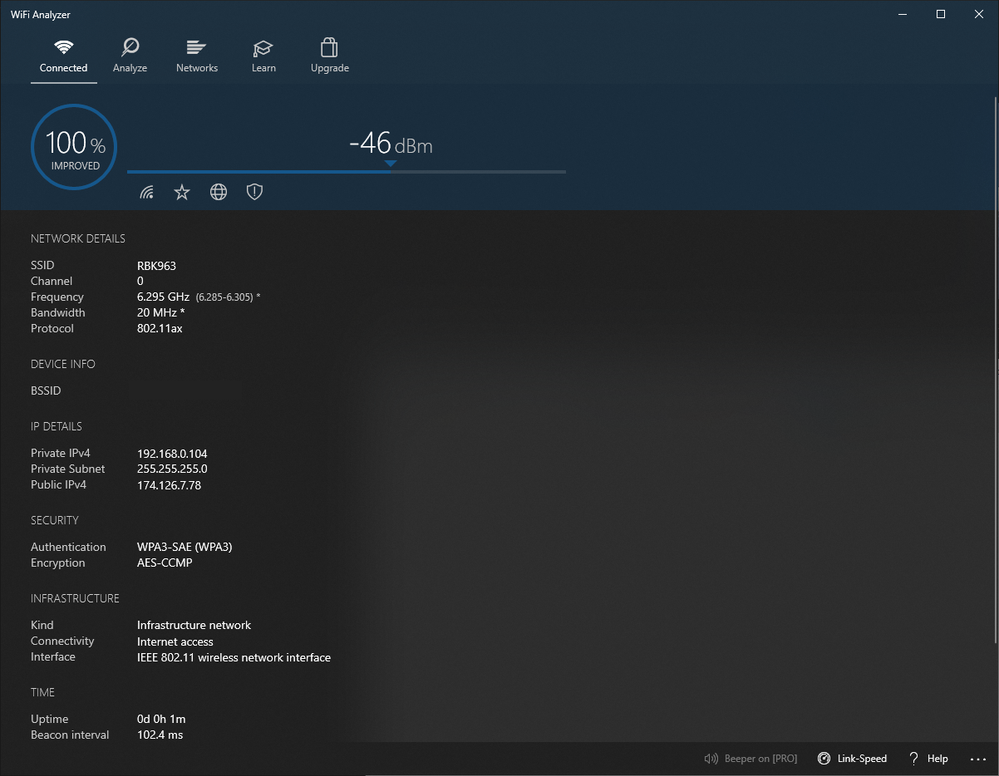Click the INFRASTRUCTURE section heading

75,599
